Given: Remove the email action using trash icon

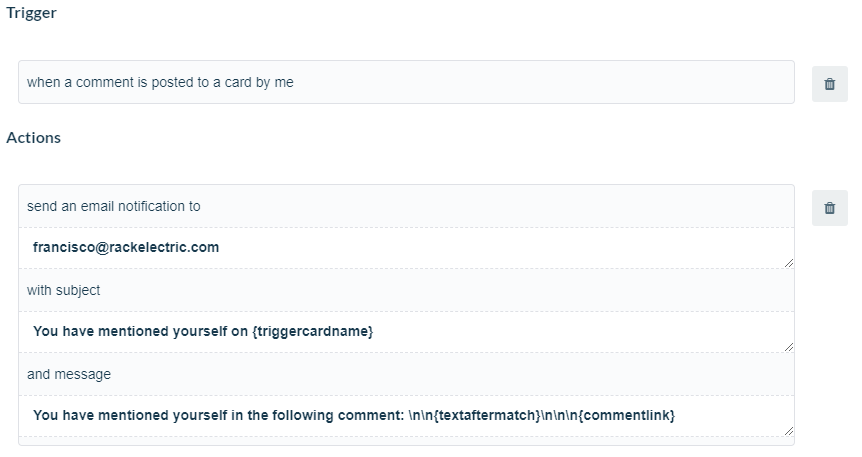Looking at the screenshot, I should (x=830, y=208).
